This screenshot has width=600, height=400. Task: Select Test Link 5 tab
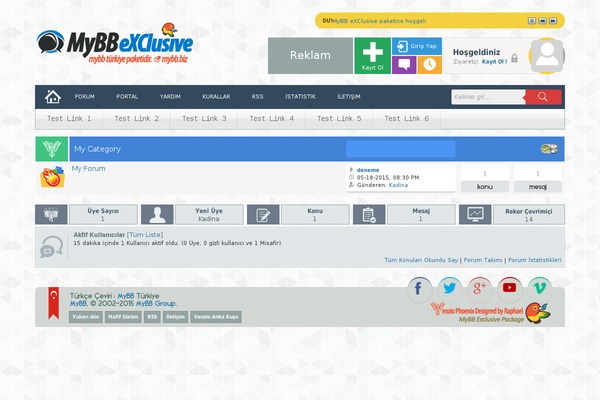pyautogui.click(x=339, y=119)
